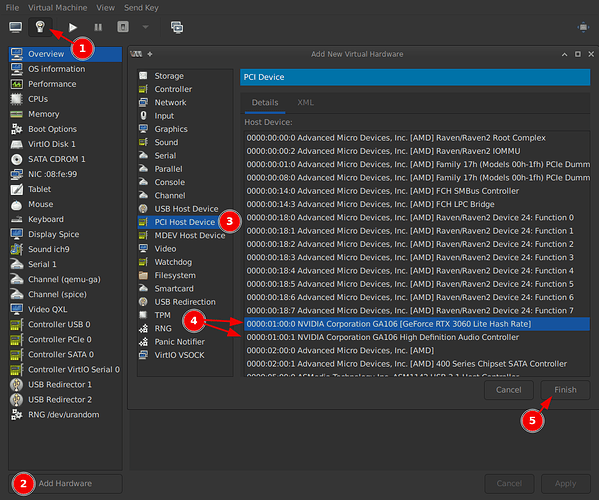Select CPUs in hardware list
The height and width of the screenshot is (500, 599).
pos(65,99)
